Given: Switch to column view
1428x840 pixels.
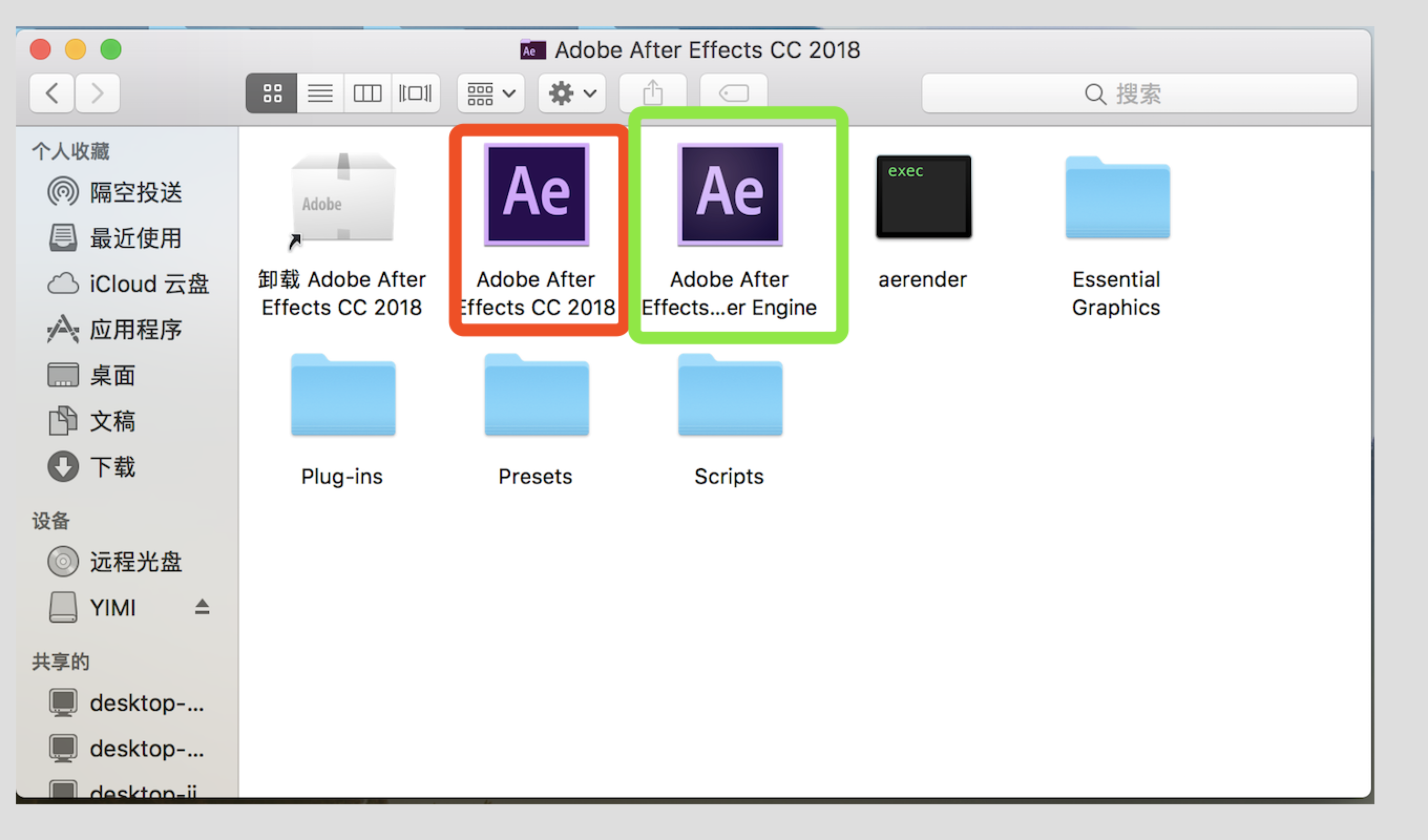Looking at the screenshot, I should [367, 93].
